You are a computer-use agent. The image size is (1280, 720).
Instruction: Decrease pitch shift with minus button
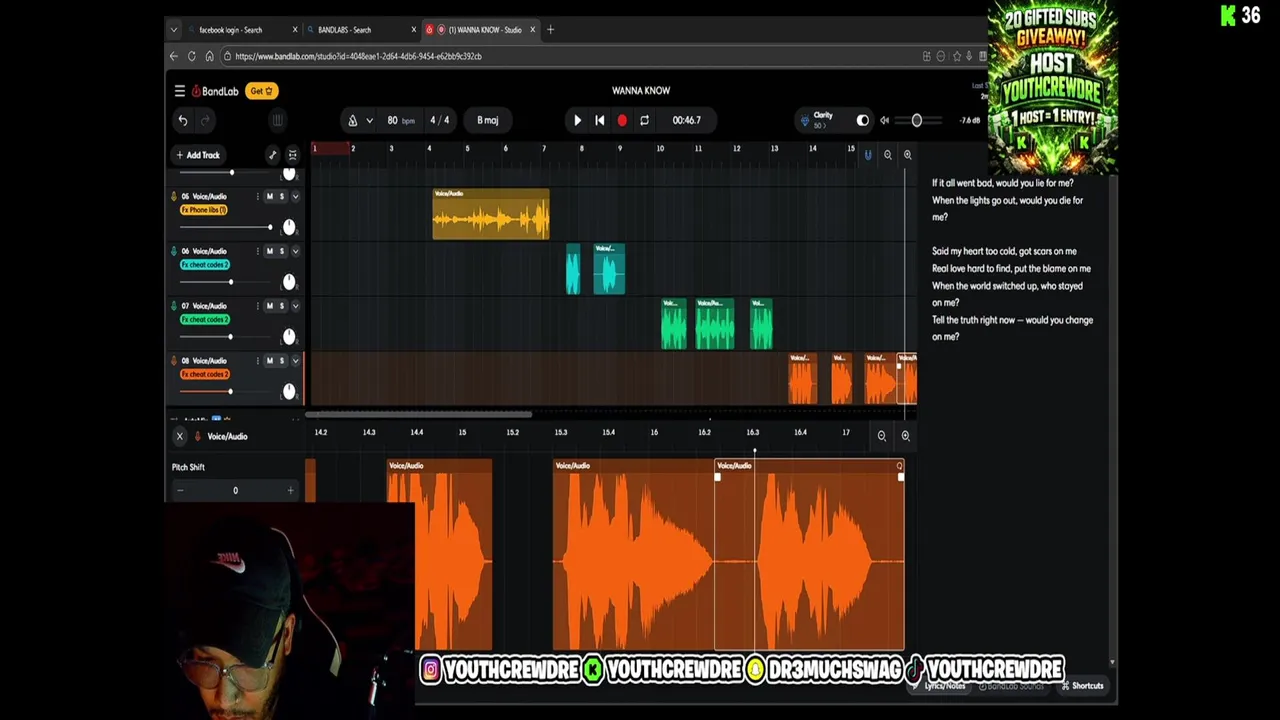click(x=180, y=490)
